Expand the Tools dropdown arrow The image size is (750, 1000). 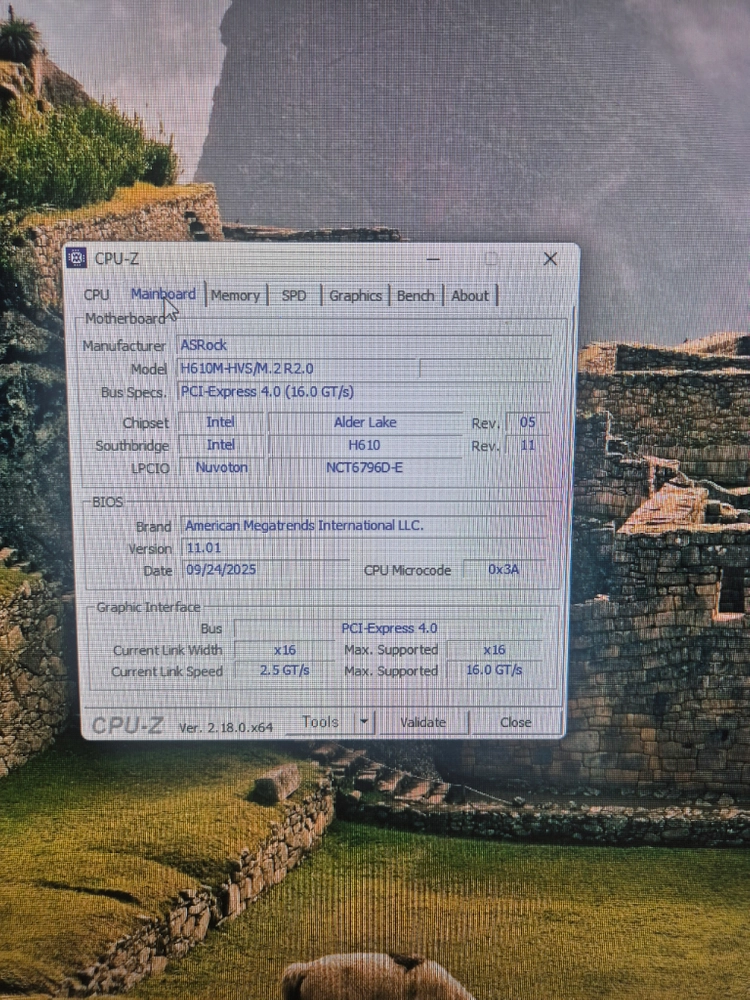pyautogui.click(x=364, y=722)
